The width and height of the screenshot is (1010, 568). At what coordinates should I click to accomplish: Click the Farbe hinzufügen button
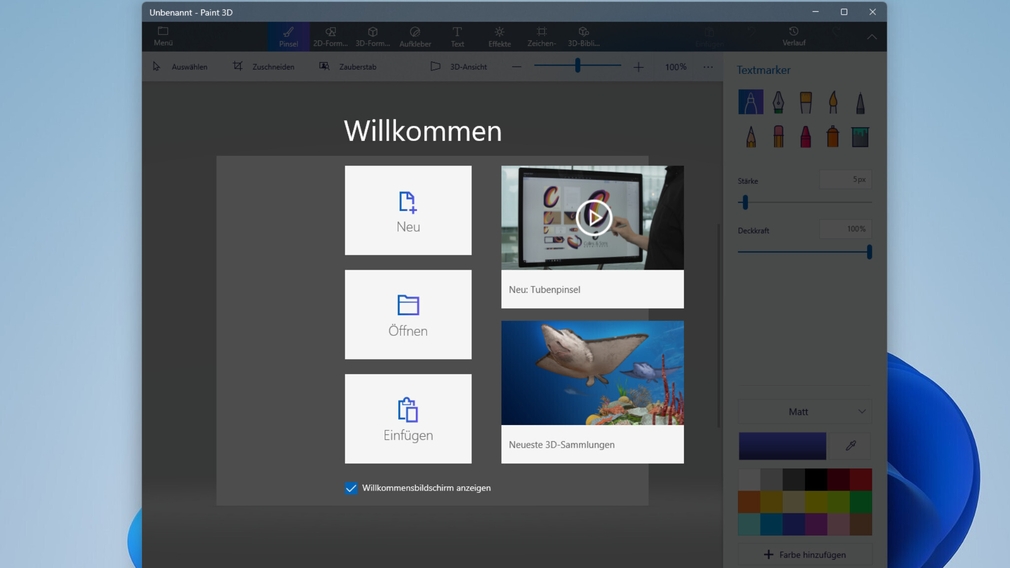coord(805,554)
